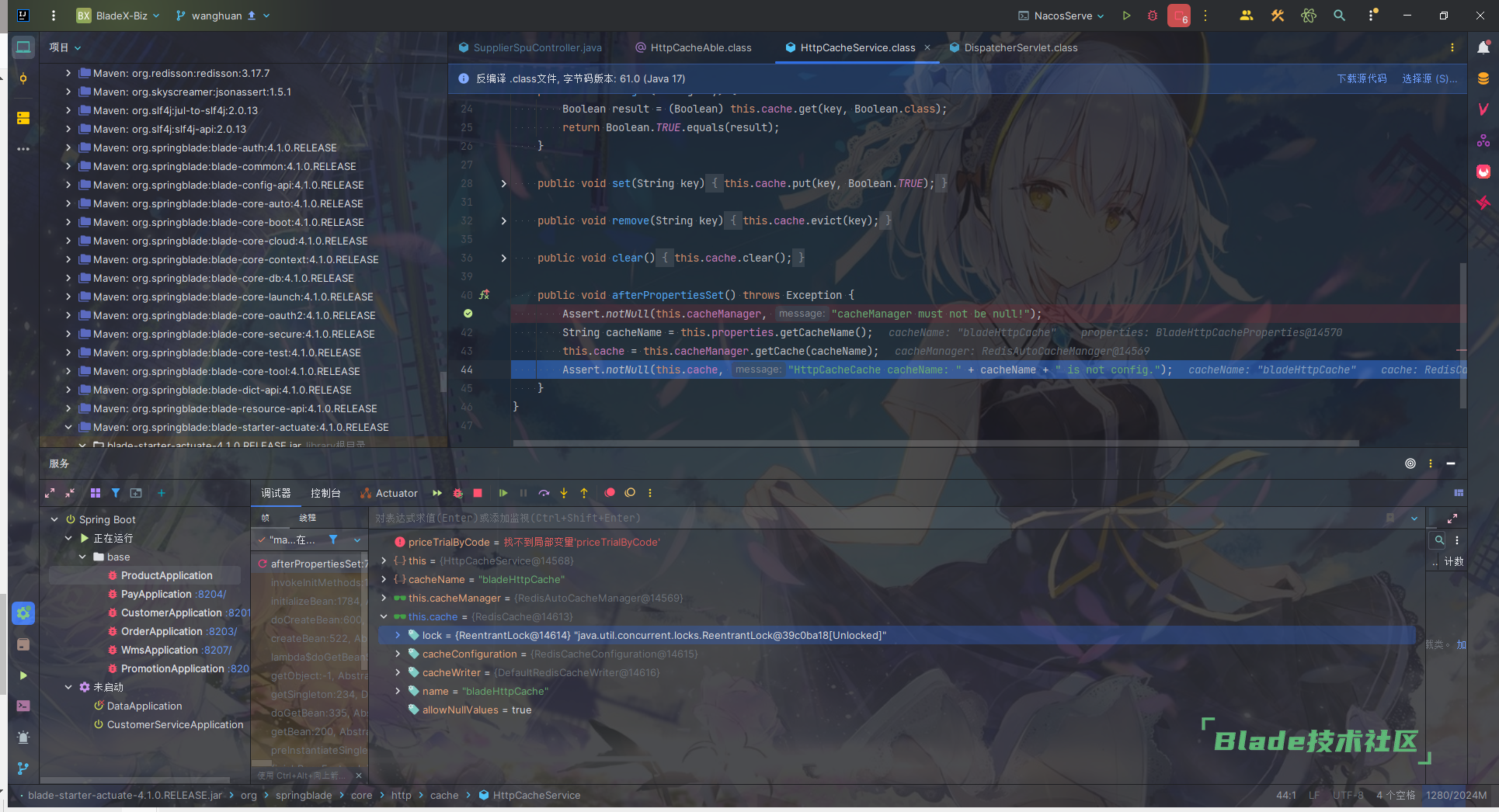This screenshot has height=812, width=1499.
Task: Open the thread selector dropdown
Action: [357, 540]
